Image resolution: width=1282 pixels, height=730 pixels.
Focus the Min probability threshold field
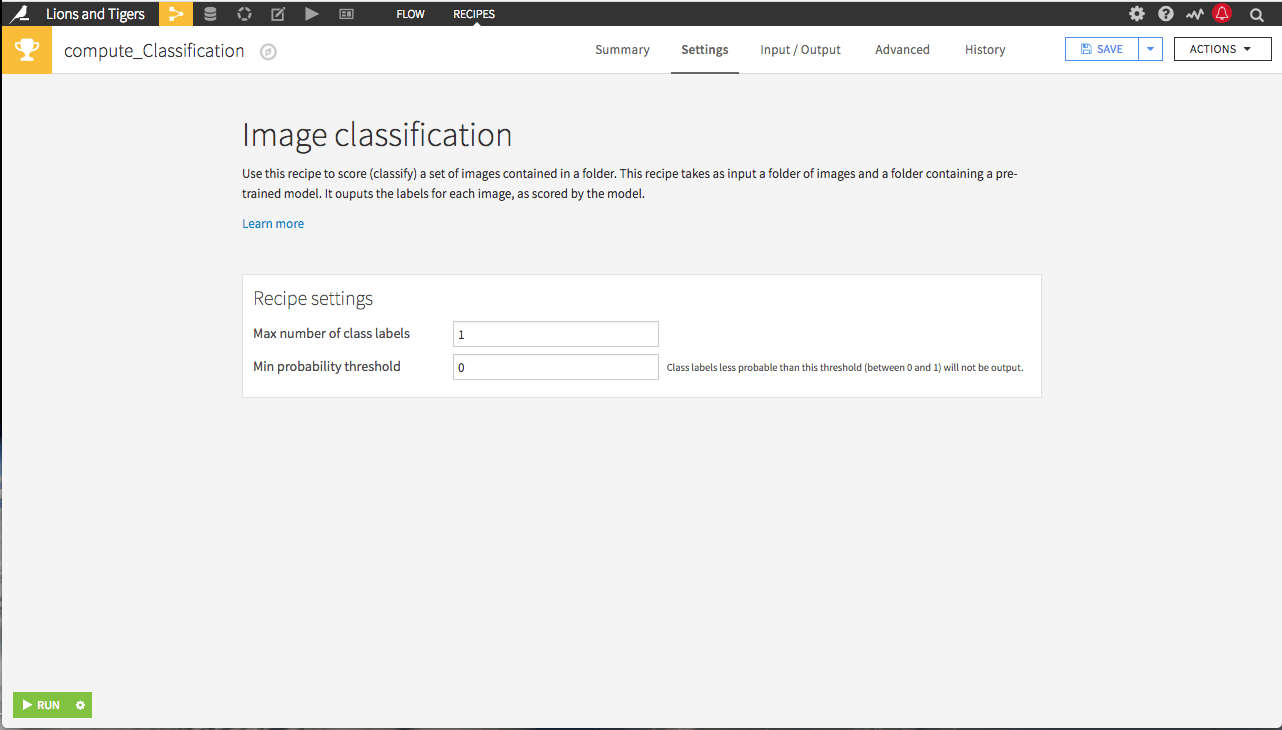(556, 367)
